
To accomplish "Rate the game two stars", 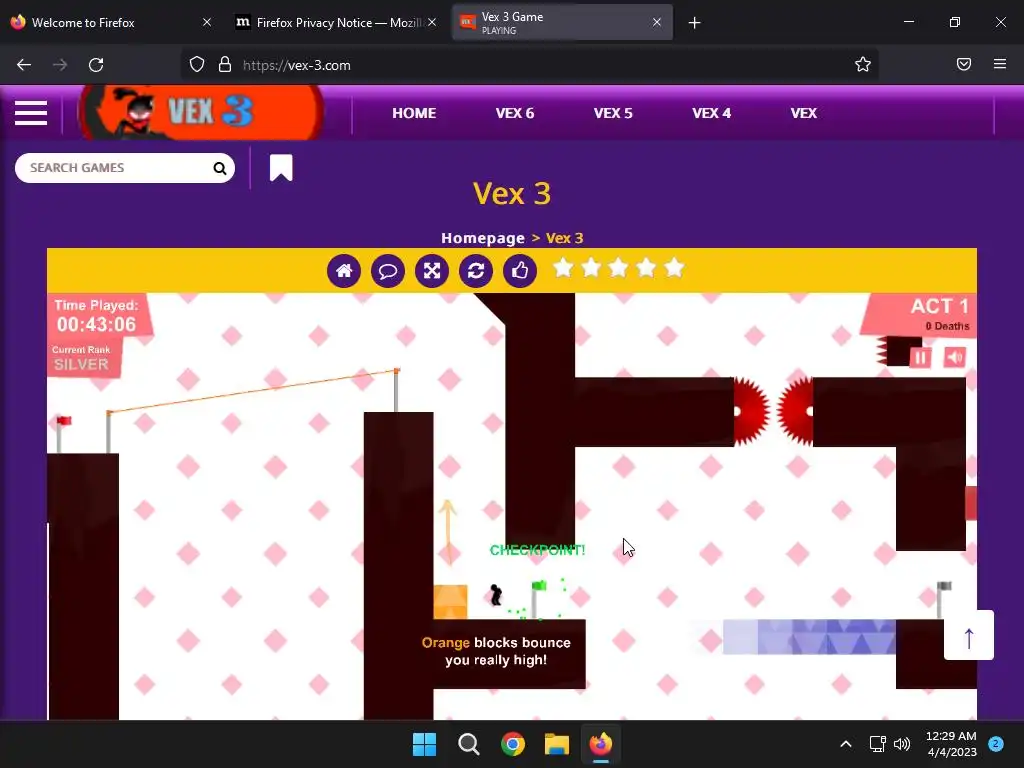I will pos(591,268).
